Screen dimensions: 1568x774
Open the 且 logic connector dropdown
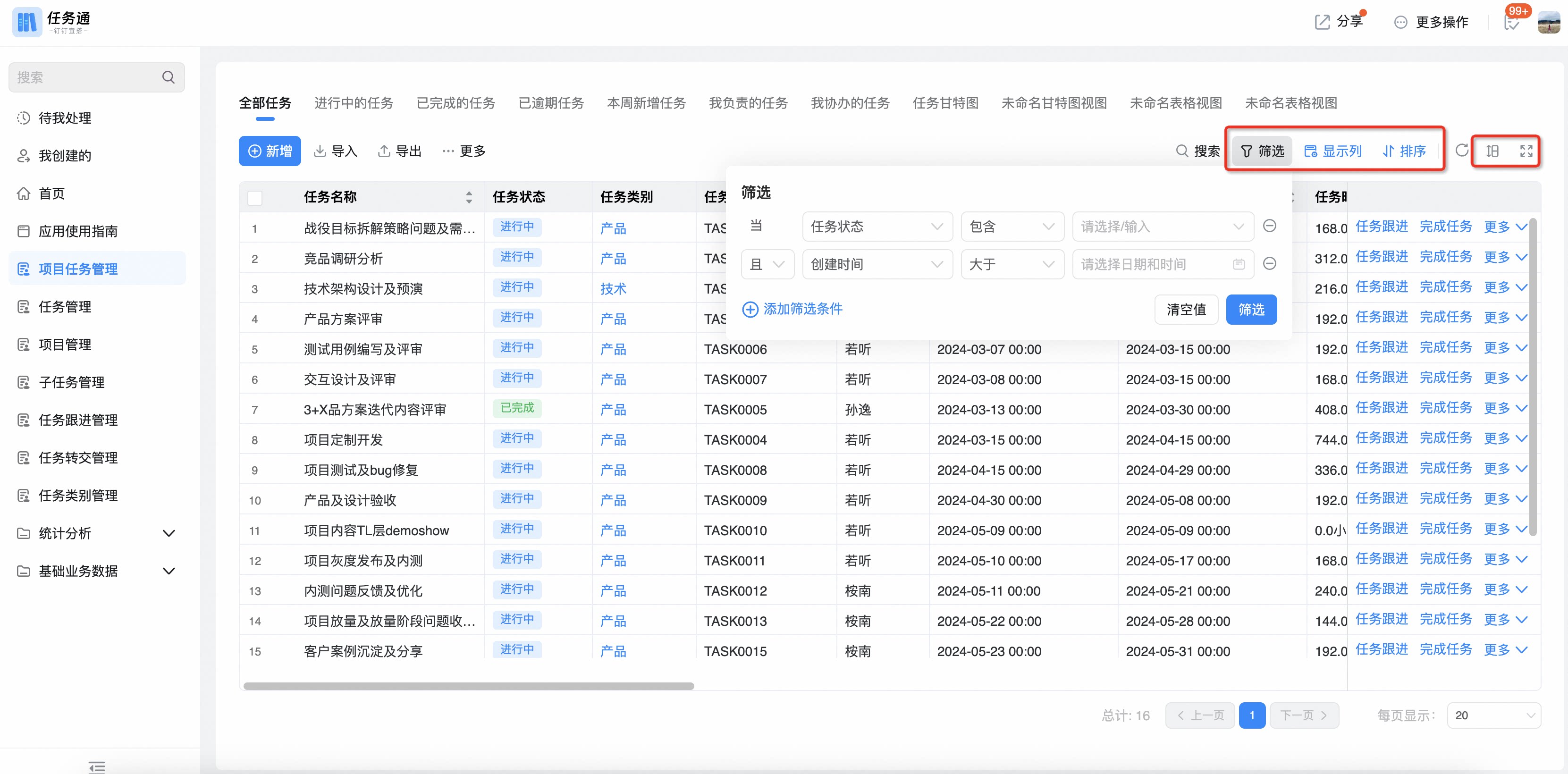pos(767,264)
